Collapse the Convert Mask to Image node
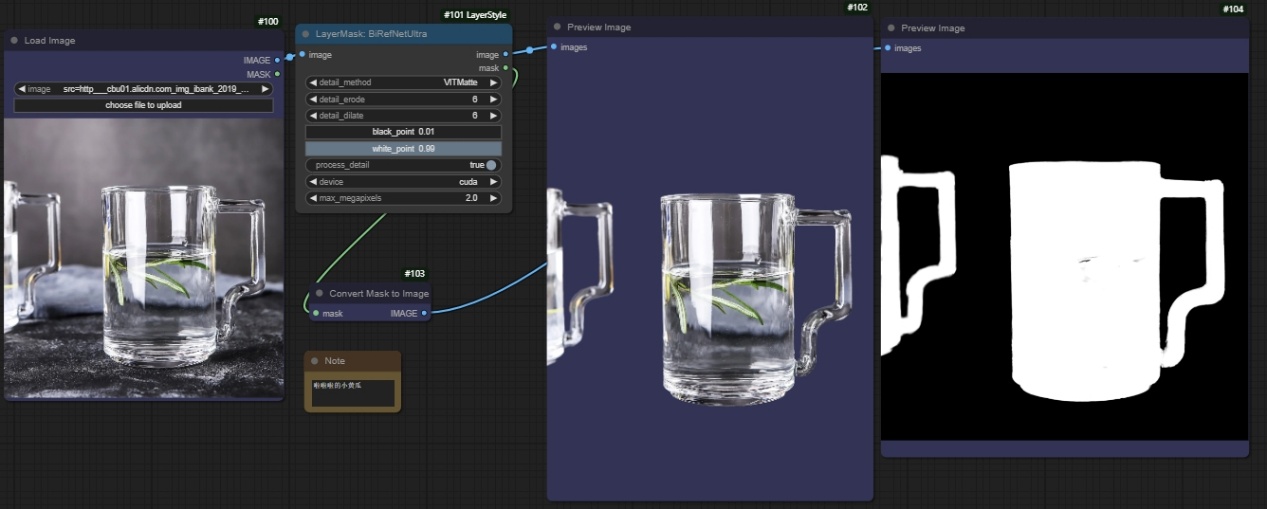Image resolution: width=1267 pixels, height=509 pixels. coord(319,294)
